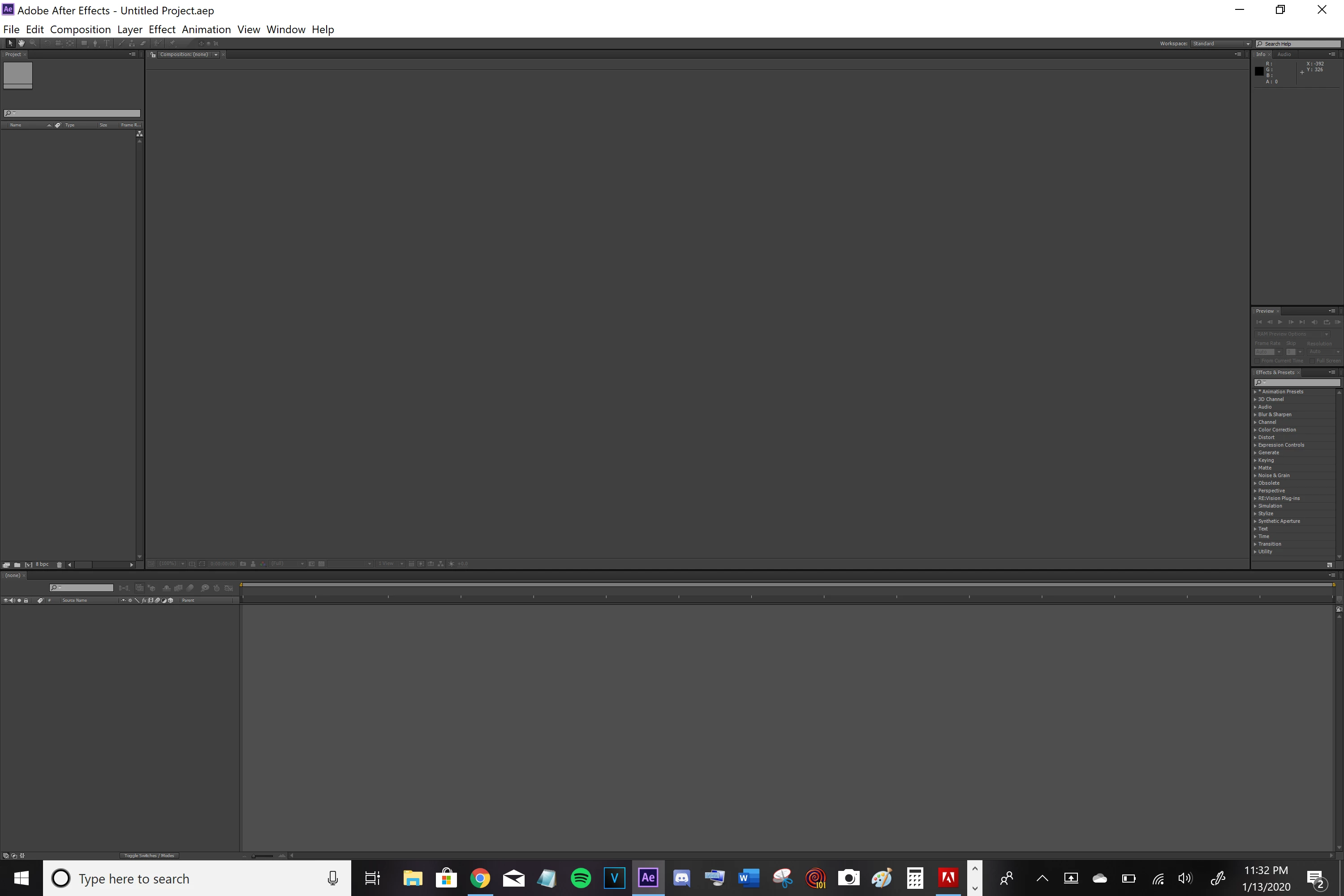This screenshot has height=896, width=1344.
Task: Select the Pen tool
Action: click(95, 43)
